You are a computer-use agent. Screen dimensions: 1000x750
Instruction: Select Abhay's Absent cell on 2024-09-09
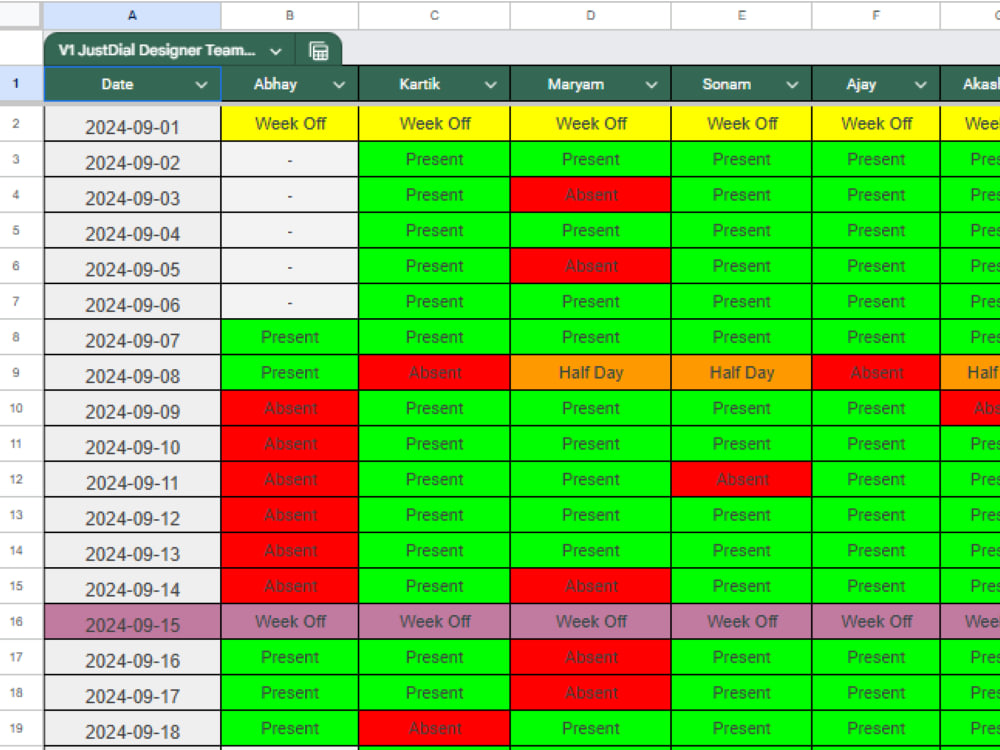pos(290,408)
